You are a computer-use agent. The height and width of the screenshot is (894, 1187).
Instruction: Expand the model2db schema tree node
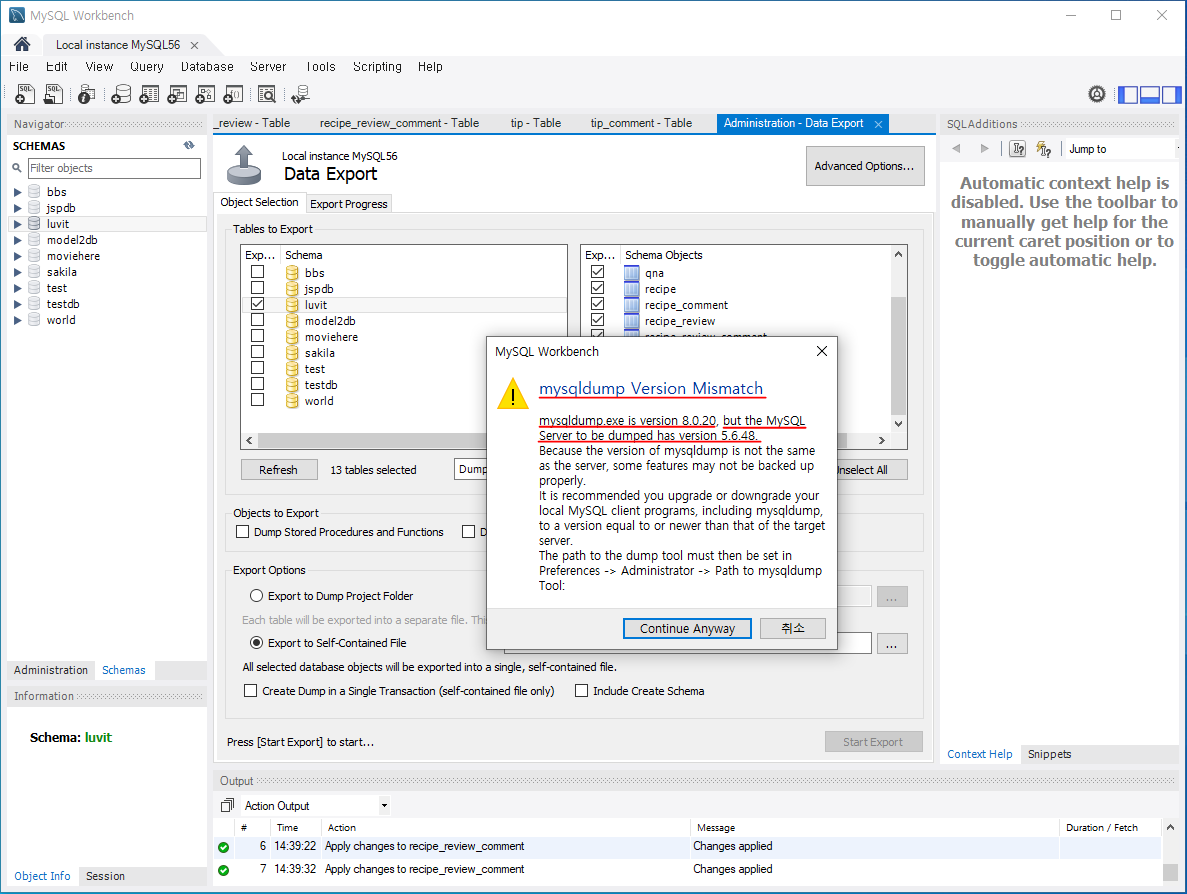click(17, 240)
